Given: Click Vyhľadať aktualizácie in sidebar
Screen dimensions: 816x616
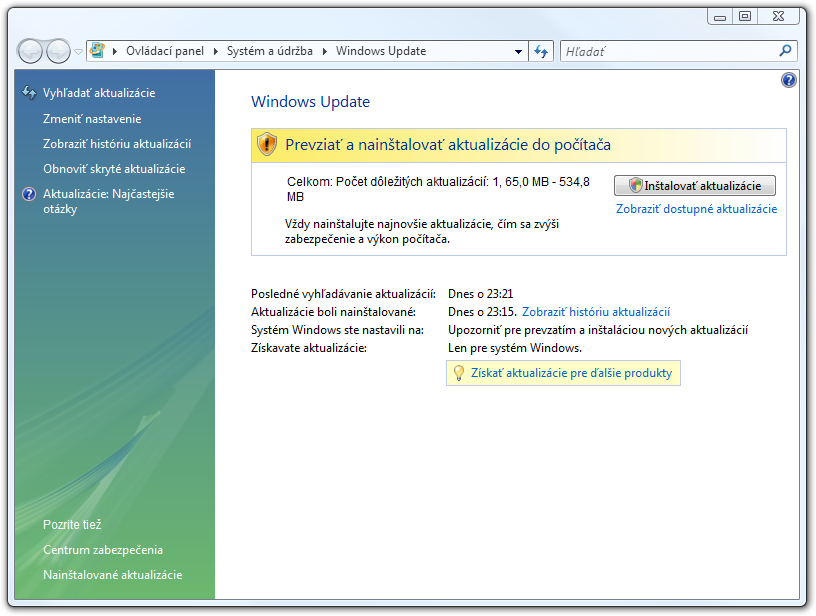Looking at the screenshot, I should [99, 93].
